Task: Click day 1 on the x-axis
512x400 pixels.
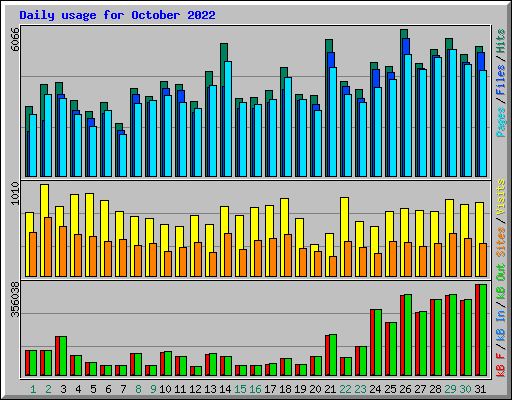Action: coord(33,389)
